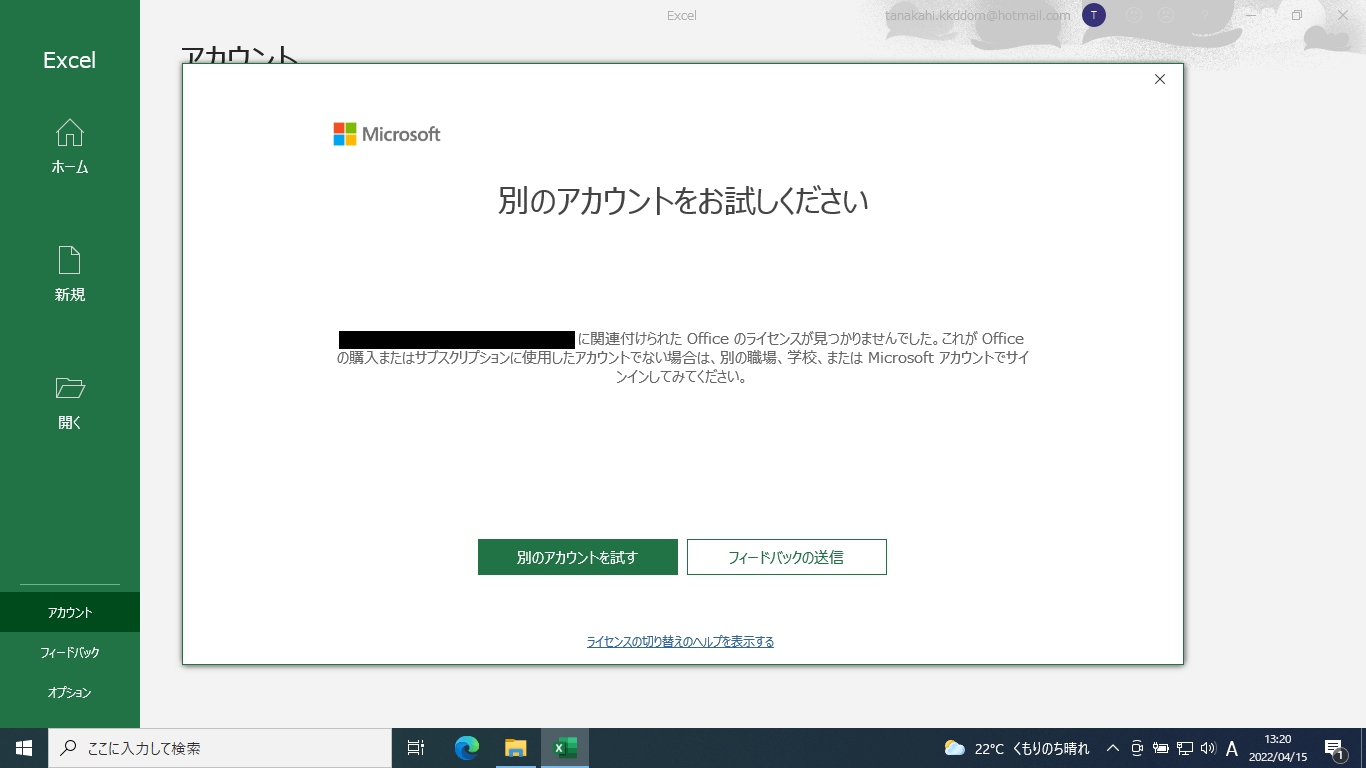Image resolution: width=1366 pixels, height=768 pixels.
Task: Go to ホーム in Excel sidebar
Action: (70, 147)
